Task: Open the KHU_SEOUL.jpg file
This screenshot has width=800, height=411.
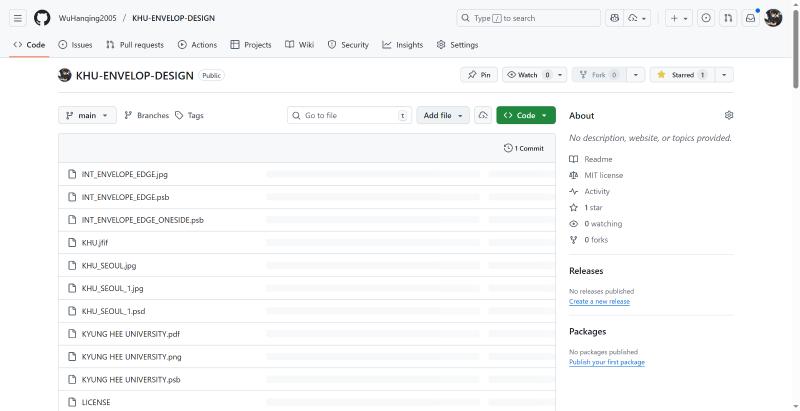Action: pos(109,265)
